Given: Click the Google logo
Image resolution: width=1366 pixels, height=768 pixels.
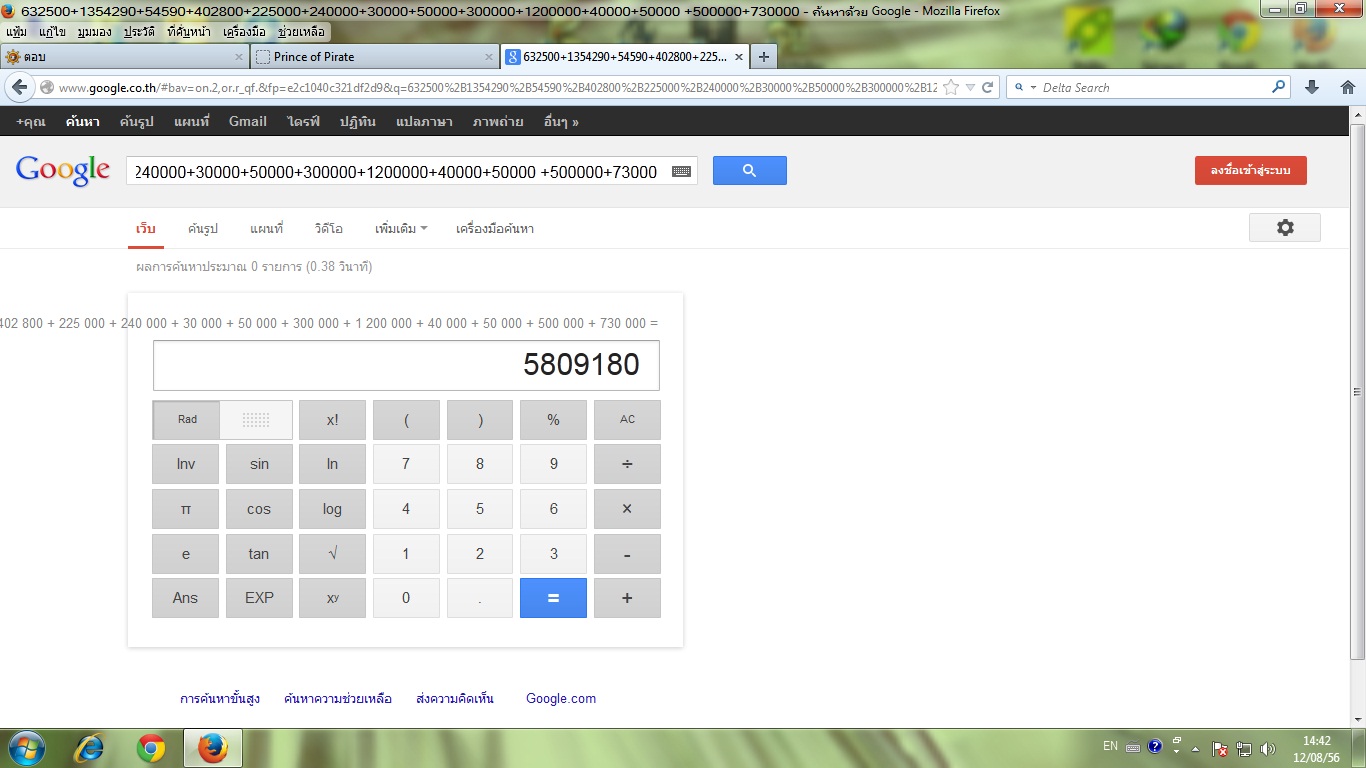Looking at the screenshot, I should (x=63, y=170).
